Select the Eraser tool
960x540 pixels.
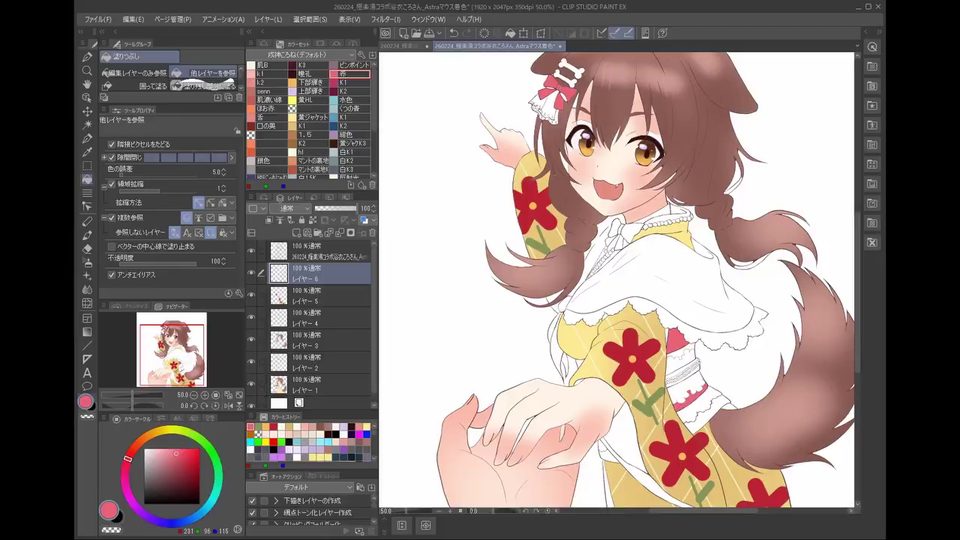pyautogui.click(x=88, y=249)
